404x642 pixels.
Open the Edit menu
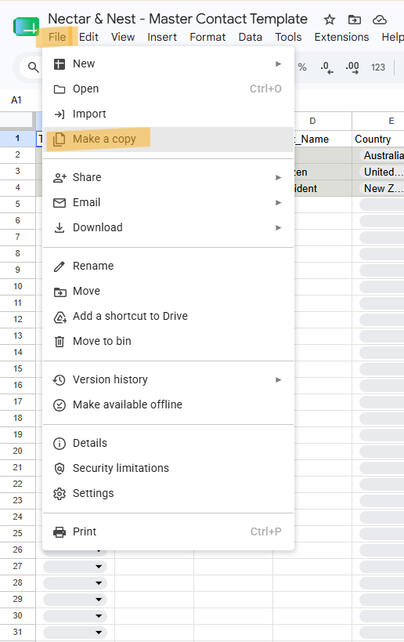pyautogui.click(x=88, y=37)
